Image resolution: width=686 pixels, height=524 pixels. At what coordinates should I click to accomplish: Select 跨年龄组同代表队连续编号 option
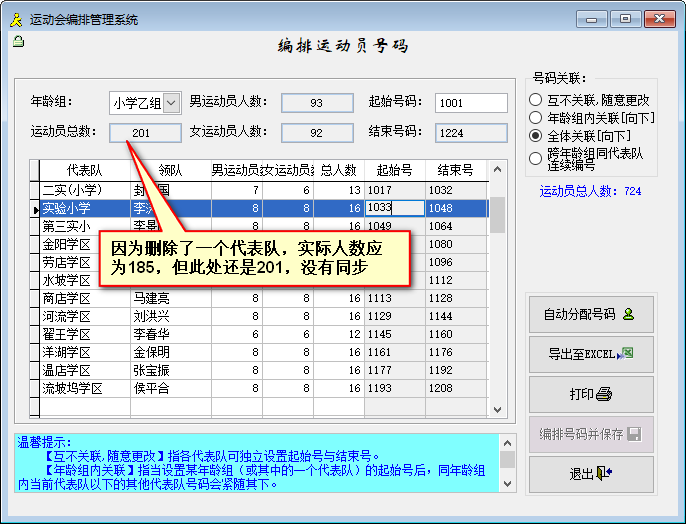click(x=535, y=156)
